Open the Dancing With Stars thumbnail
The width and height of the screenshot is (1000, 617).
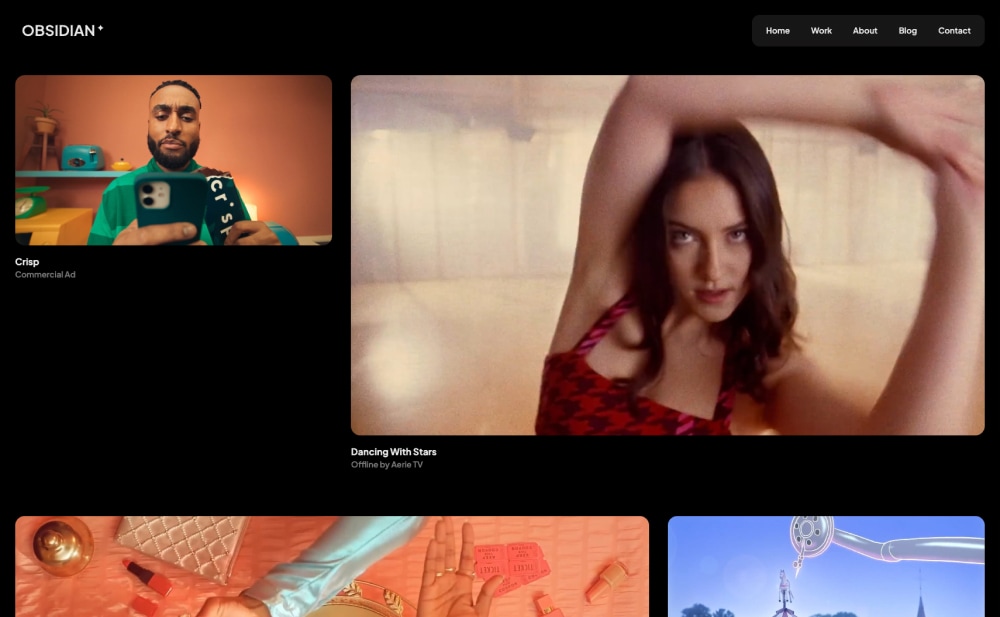[667, 255]
